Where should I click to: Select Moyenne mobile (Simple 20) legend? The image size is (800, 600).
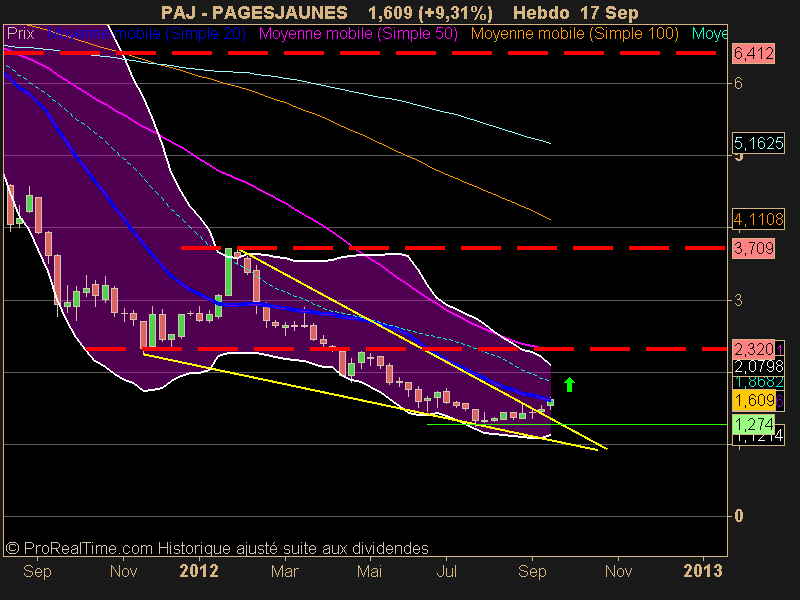coord(146,34)
